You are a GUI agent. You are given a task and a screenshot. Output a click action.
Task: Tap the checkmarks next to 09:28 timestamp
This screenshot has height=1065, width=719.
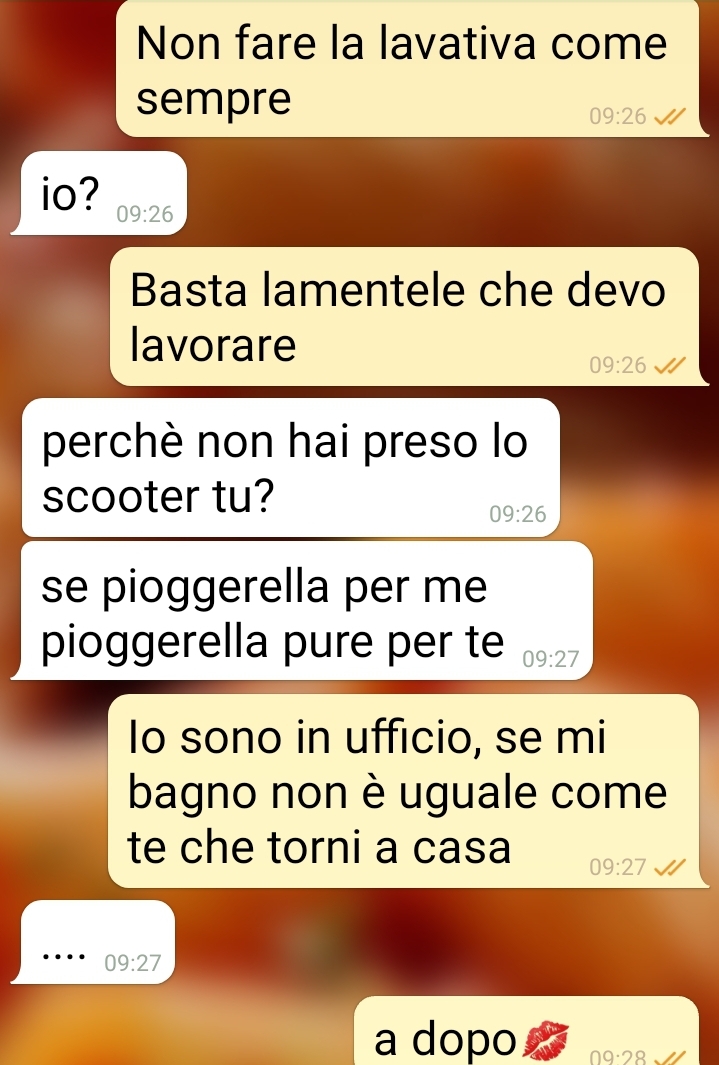[x=669, y=1057]
